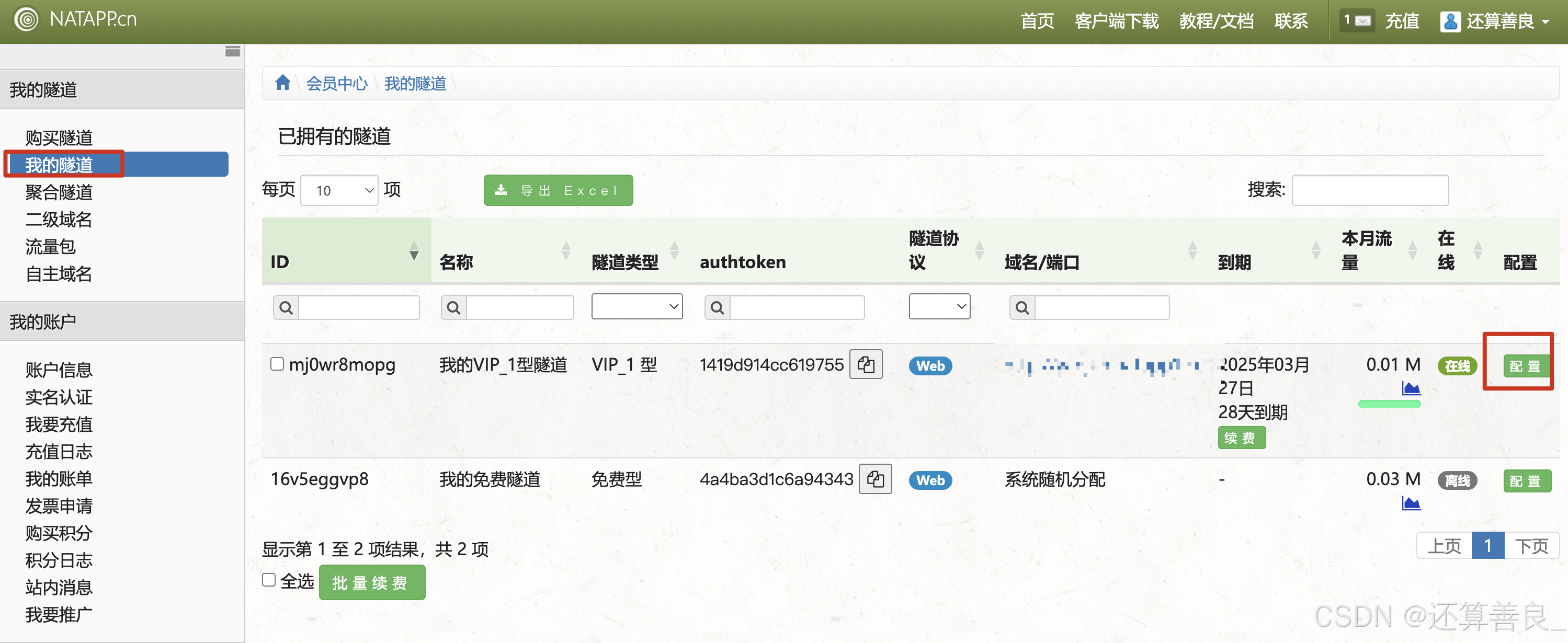Open traffic chart for mj0wr8mopg tunnel
Viewport: 1568px width, 643px height.
tap(1411, 388)
